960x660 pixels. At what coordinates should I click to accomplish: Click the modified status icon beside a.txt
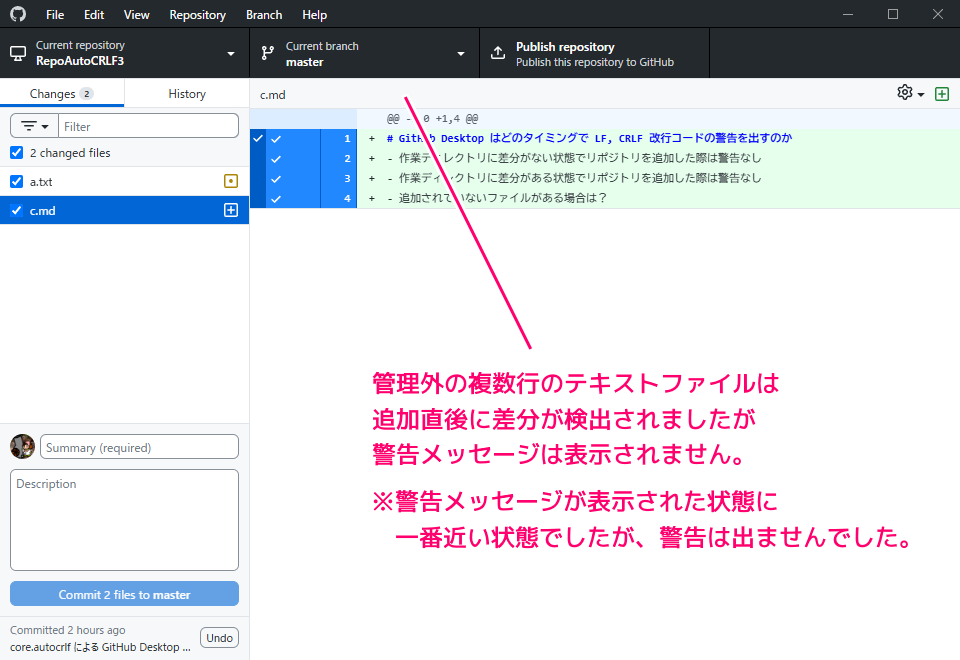pyautogui.click(x=231, y=181)
